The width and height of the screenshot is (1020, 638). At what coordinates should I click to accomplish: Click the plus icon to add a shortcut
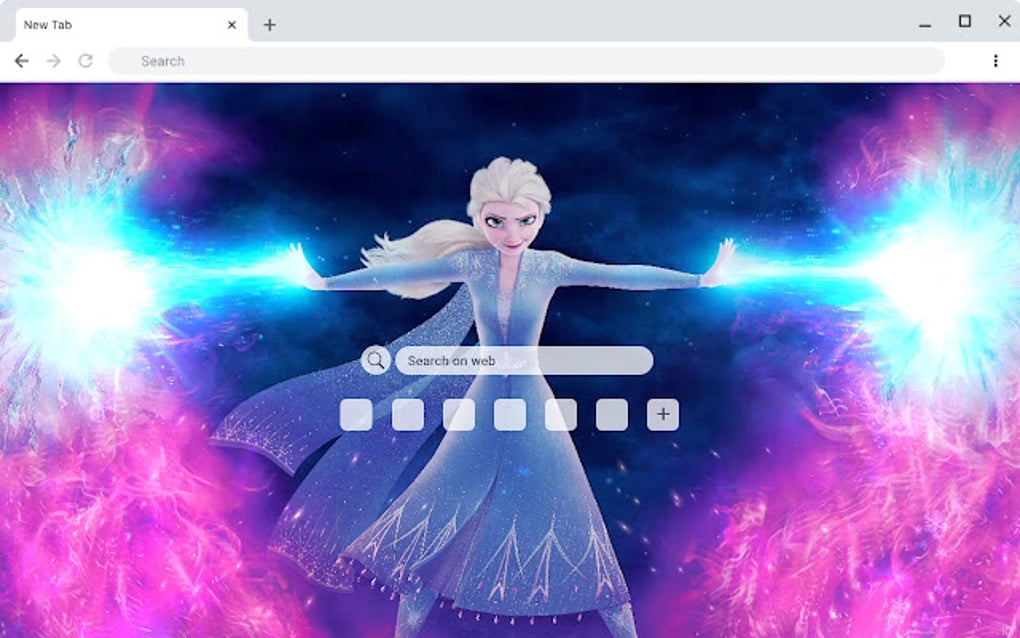pyautogui.click(x=661, y=414)
